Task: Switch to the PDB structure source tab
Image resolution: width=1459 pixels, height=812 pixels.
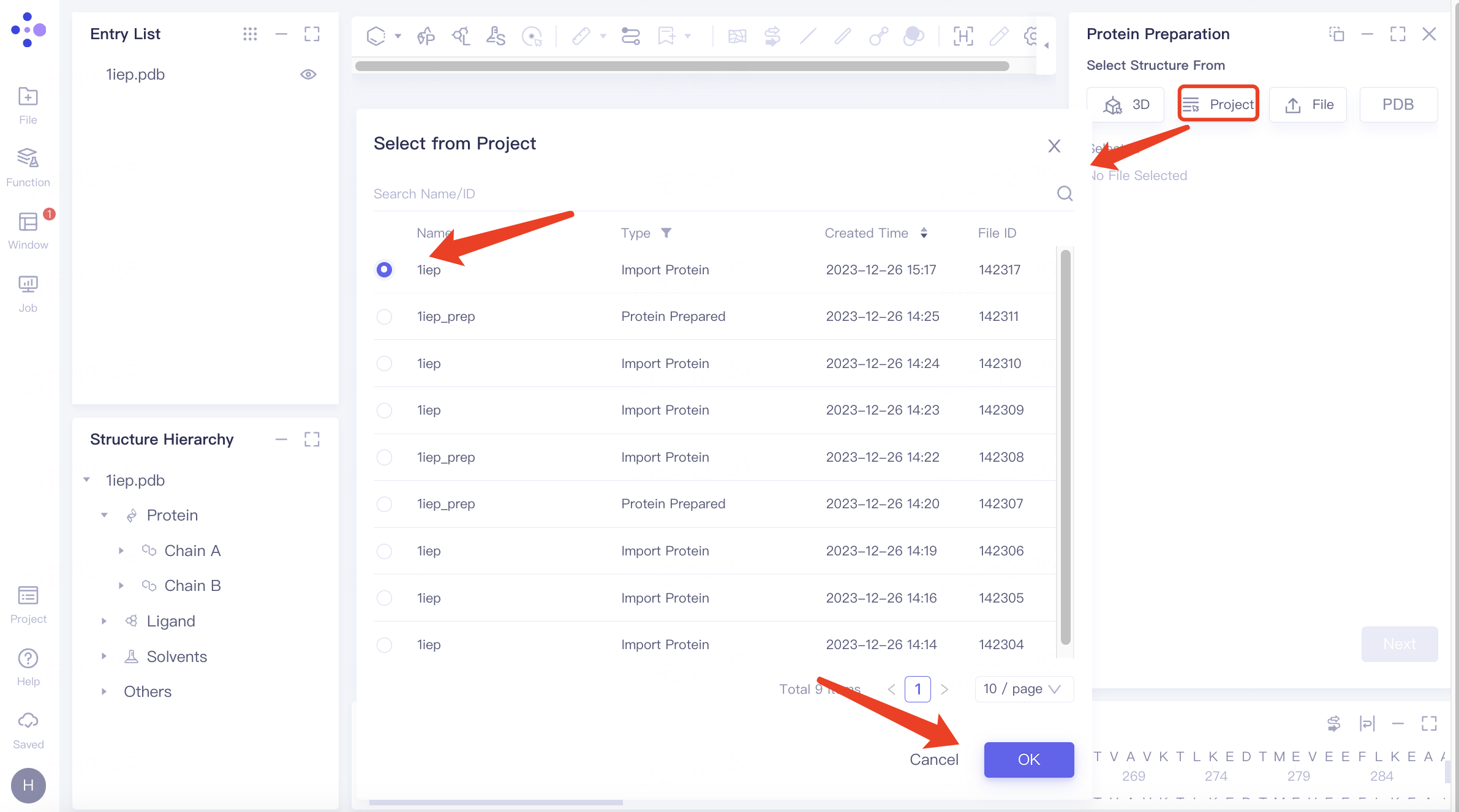Action: click(x=1398, y=105)
